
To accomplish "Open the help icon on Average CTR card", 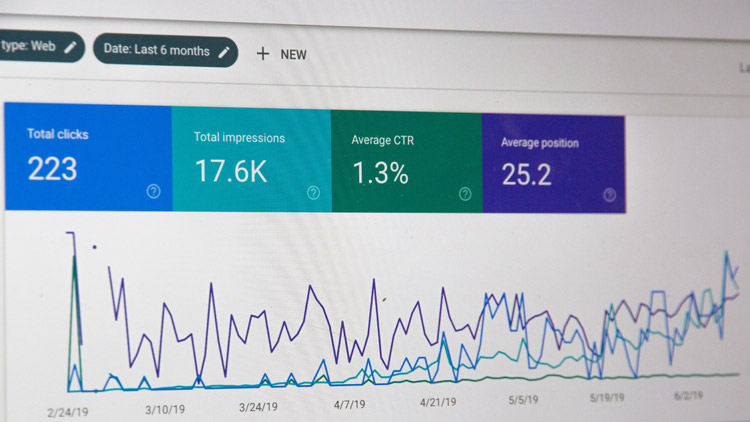I will [465, 194].
